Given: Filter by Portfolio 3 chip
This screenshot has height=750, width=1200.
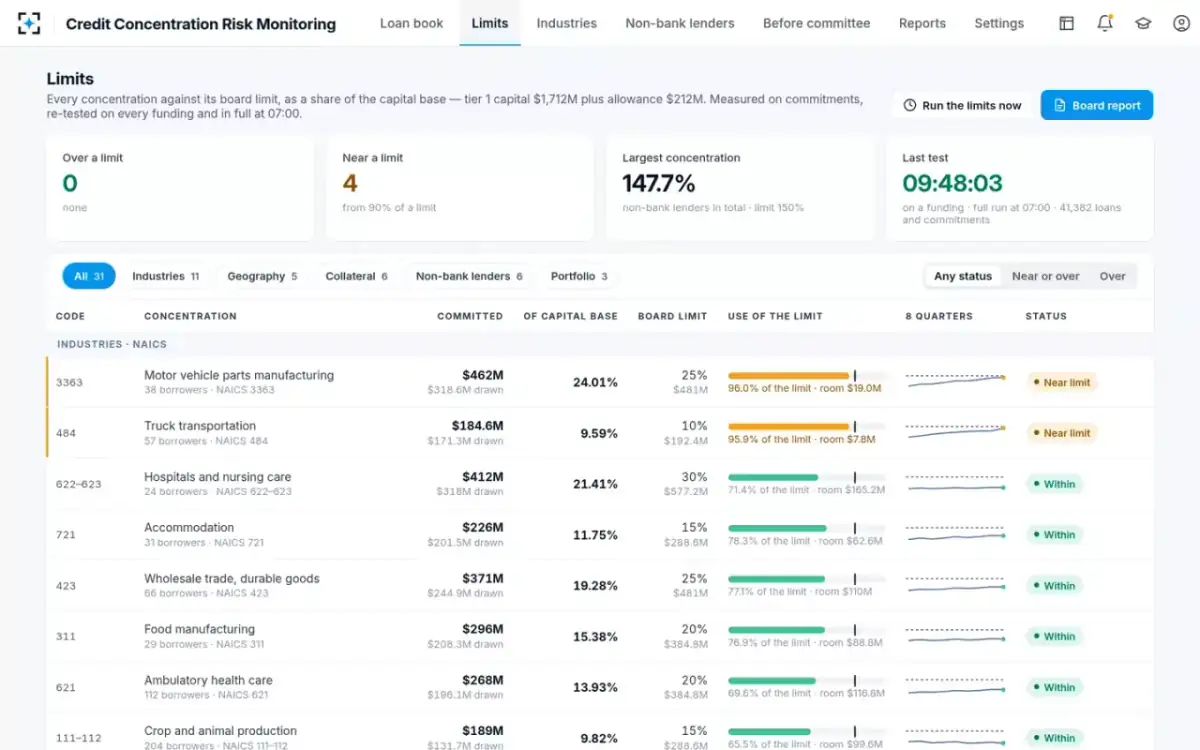Looking at the screenshot, I should coord(579,276).
